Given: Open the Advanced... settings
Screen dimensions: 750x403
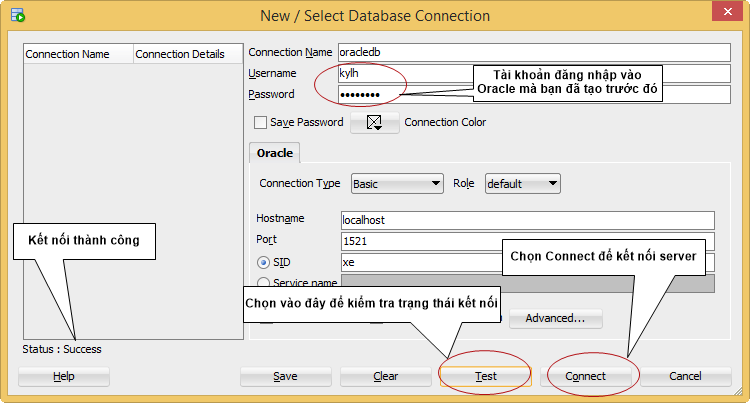Looking at the screenshot, I should (x=555, y=318).
